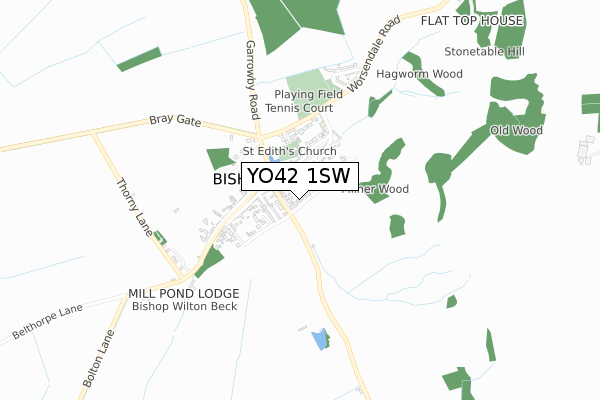Click the Old Wood label
The height and width of the screenshot is (400, 600).
[516, 131]
